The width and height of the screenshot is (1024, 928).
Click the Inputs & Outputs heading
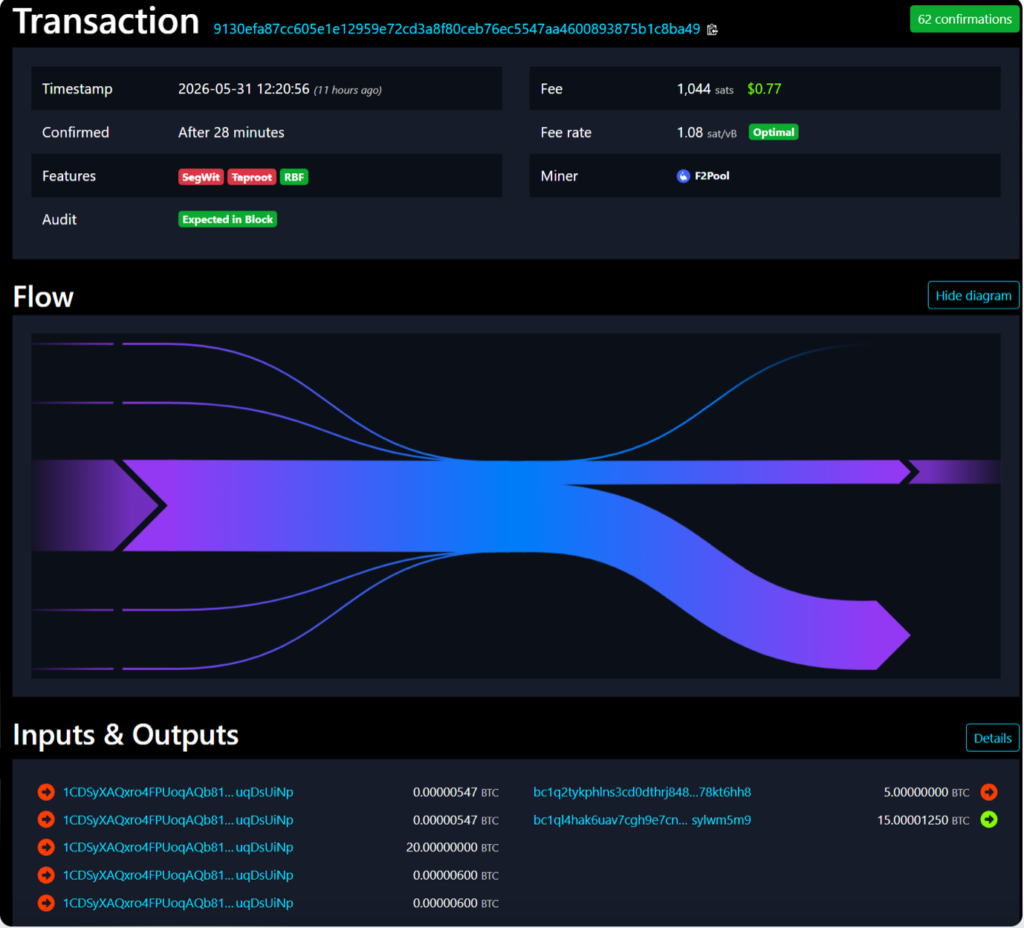[125, 735]
